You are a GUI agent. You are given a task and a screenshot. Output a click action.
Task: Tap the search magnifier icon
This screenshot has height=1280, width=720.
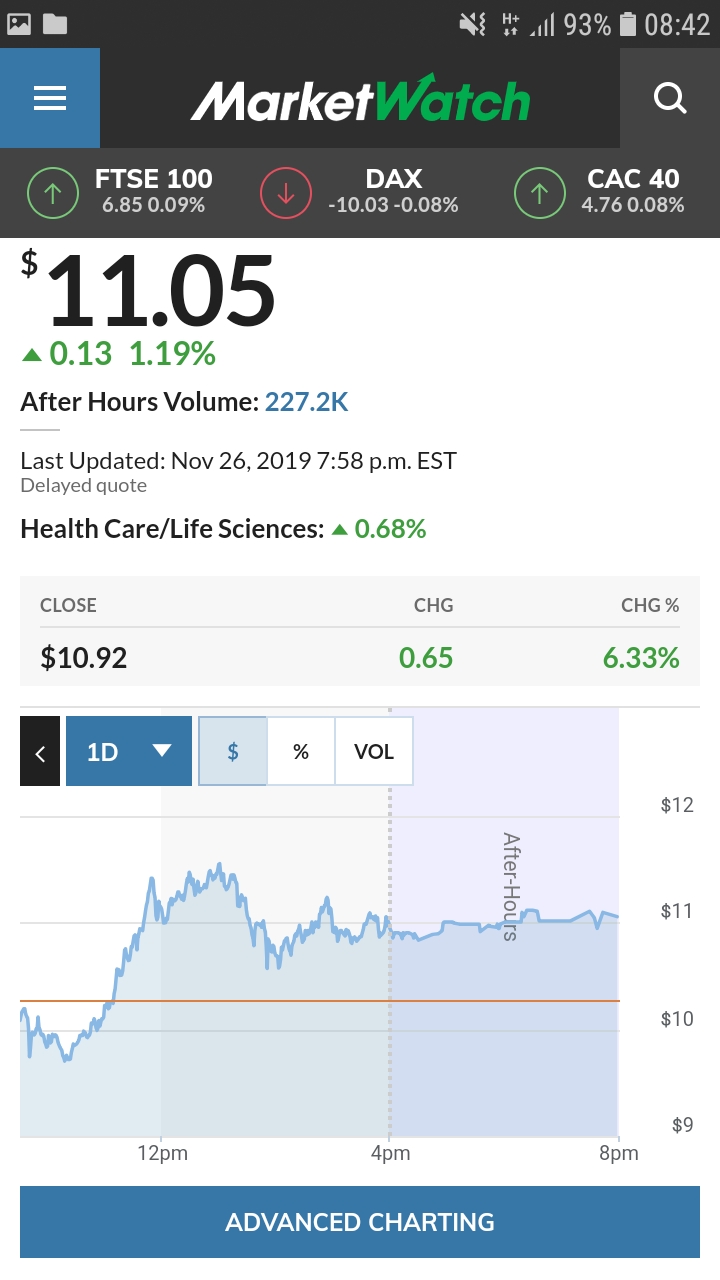(x=669, y=98)
